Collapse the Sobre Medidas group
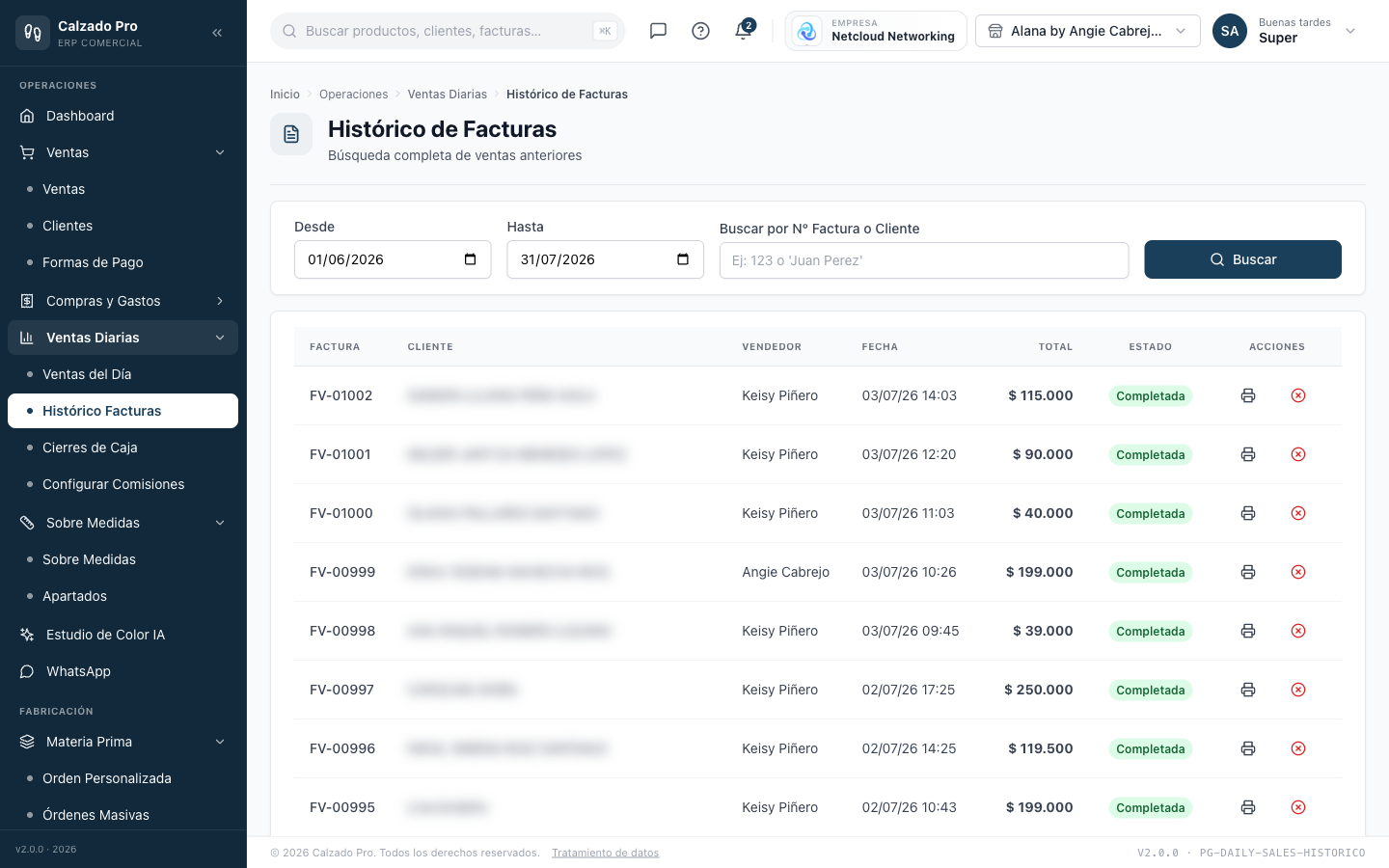Screen dimensions: 1389x868 click(123, 523)
